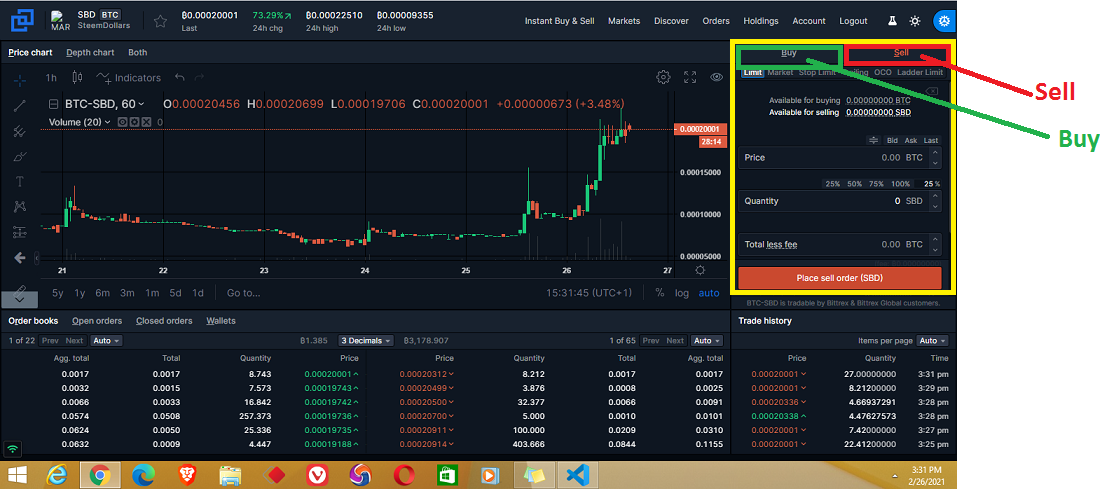Open Trade history Items per page dropdown
Image resolution: width=1112 pixels, height=489 pixels.
pos(933,341)
